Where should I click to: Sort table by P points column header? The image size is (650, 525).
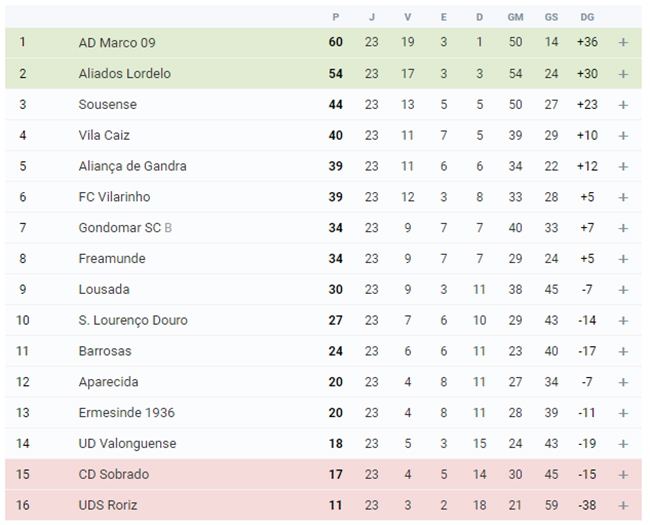336,17
